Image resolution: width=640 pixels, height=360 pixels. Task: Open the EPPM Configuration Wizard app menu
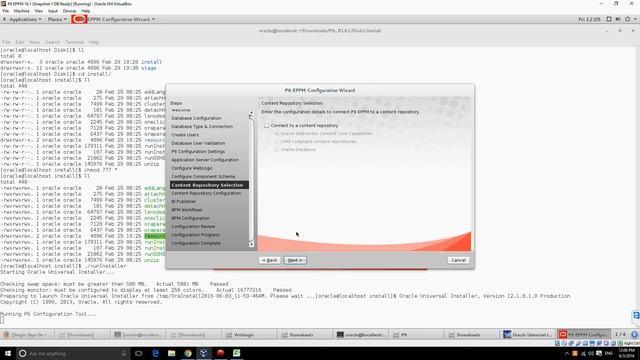pyautogui.click(x=121, y=19)
